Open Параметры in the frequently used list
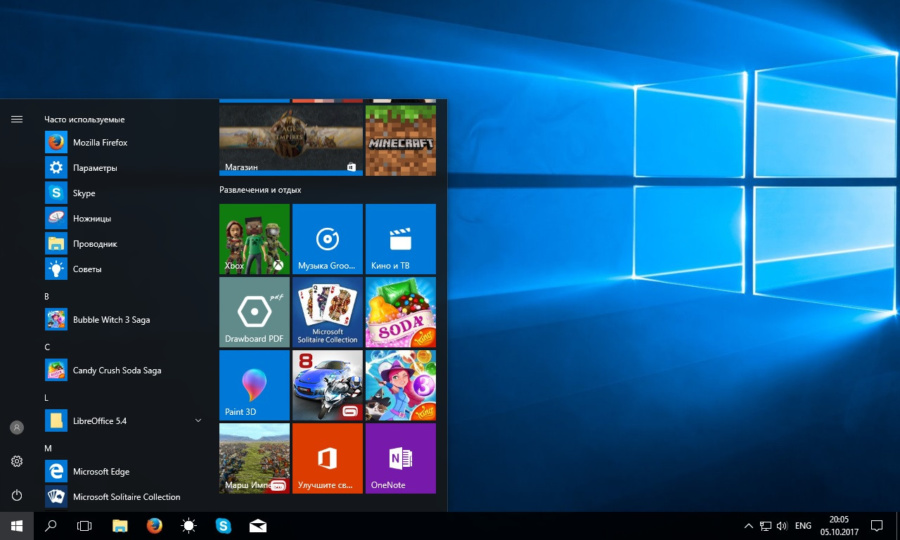Screen dimensions: 900x540 [123, 168]
